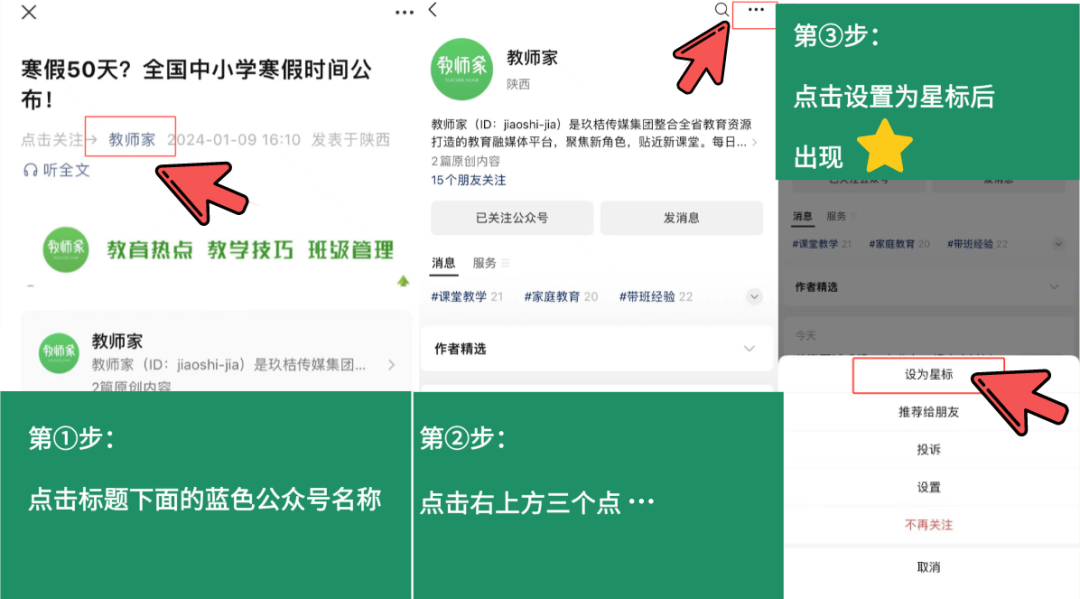Screen dimensions: 1080x599
Task: Tap the 发消息 button
Action: pyautogui.click(x=681, y=217)
